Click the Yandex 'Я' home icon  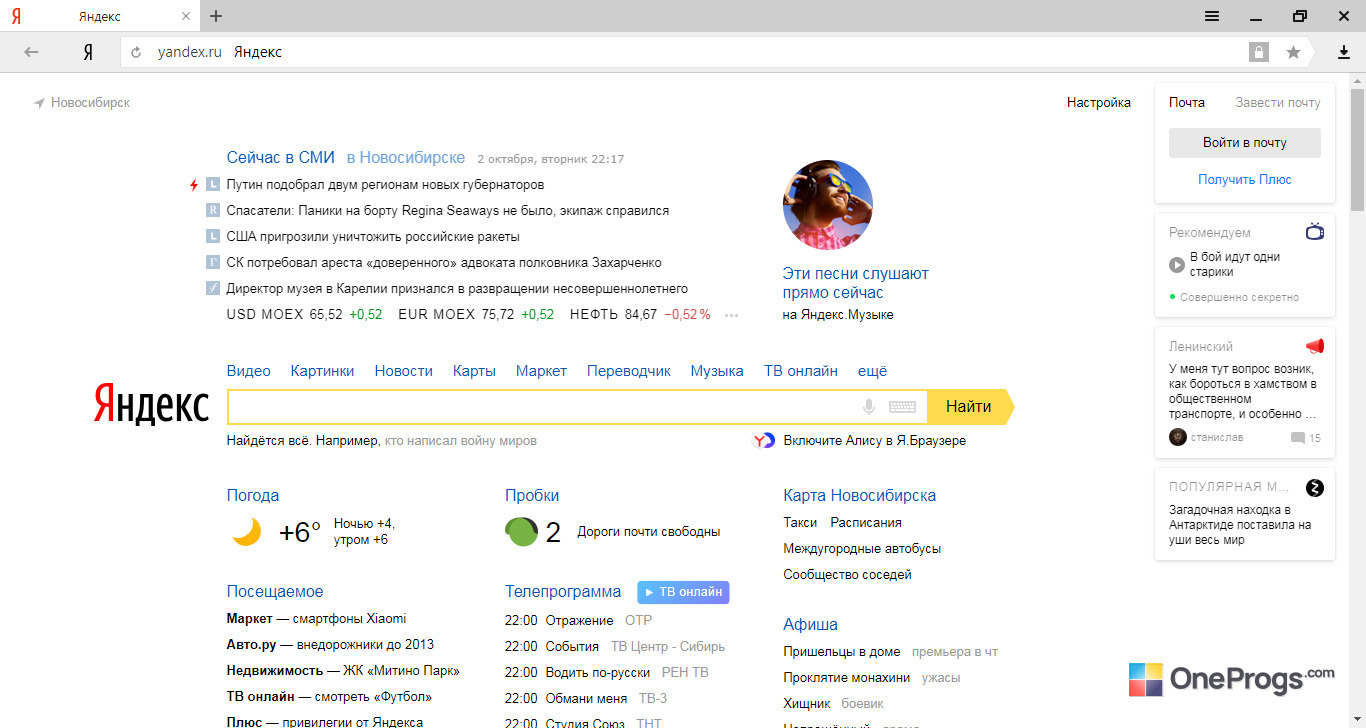pyautogui.click(x=88, y=52)
